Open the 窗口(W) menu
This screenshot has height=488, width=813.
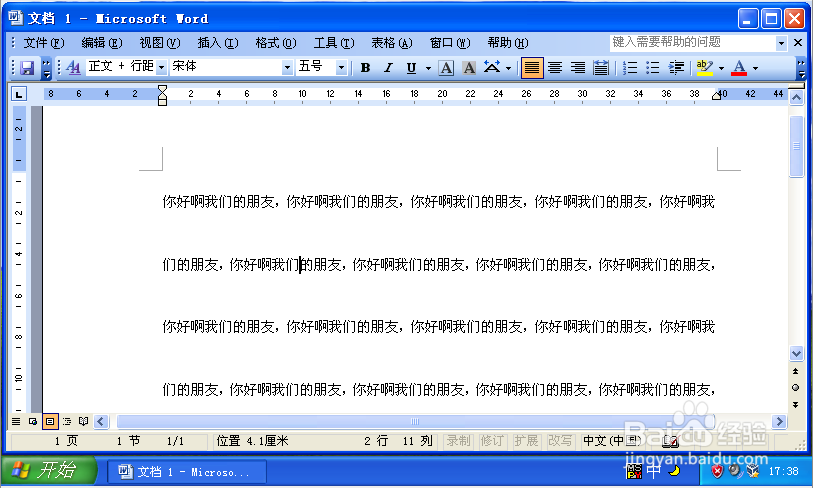(450, 43)
